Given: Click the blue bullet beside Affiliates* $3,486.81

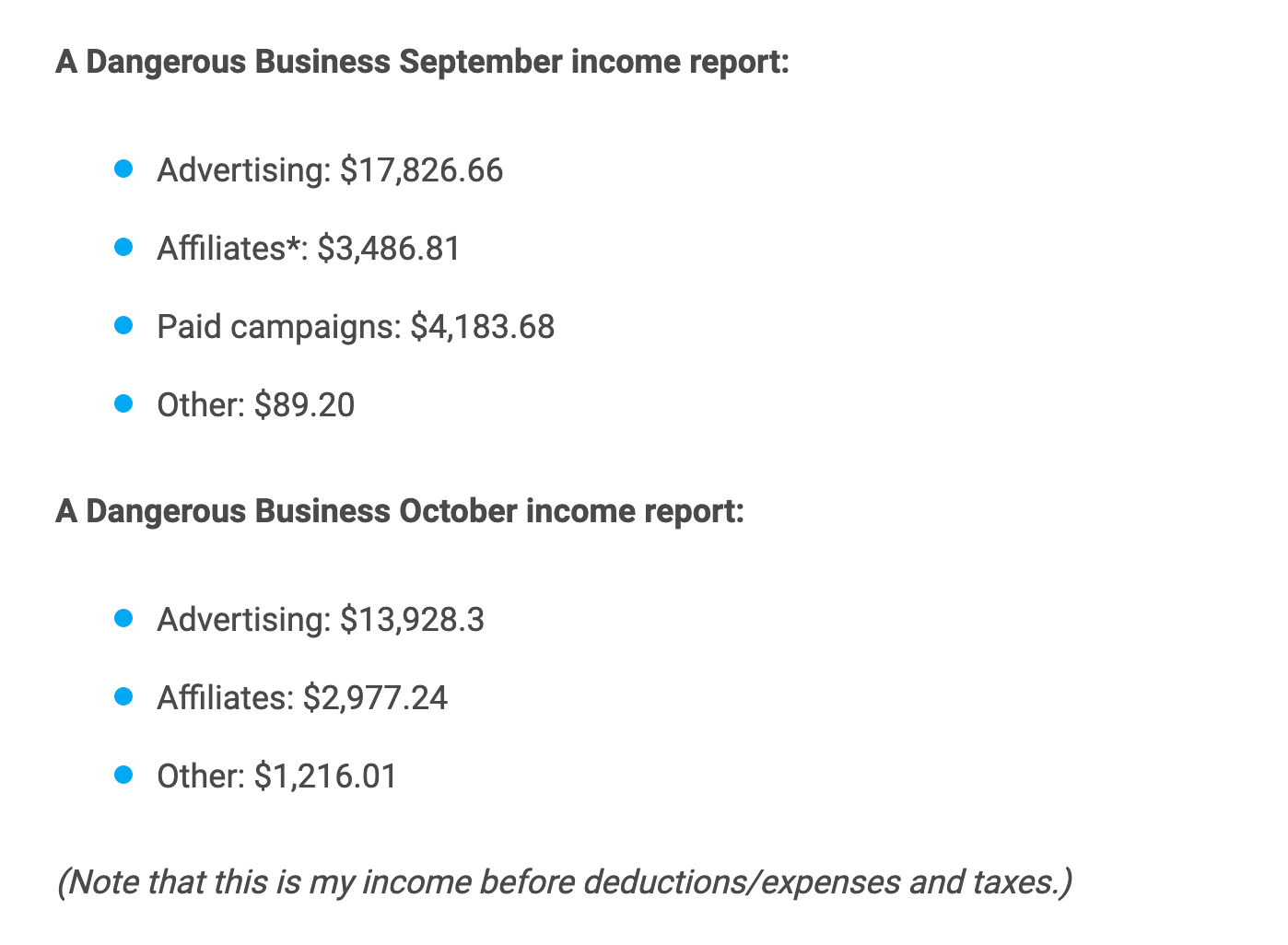Looking at the screenshot, I should (123, 248).
